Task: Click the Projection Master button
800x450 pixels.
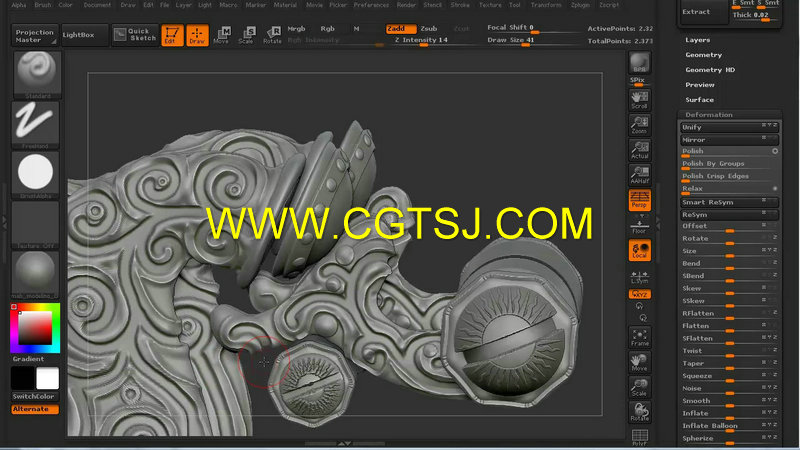Action: [35, 35]
